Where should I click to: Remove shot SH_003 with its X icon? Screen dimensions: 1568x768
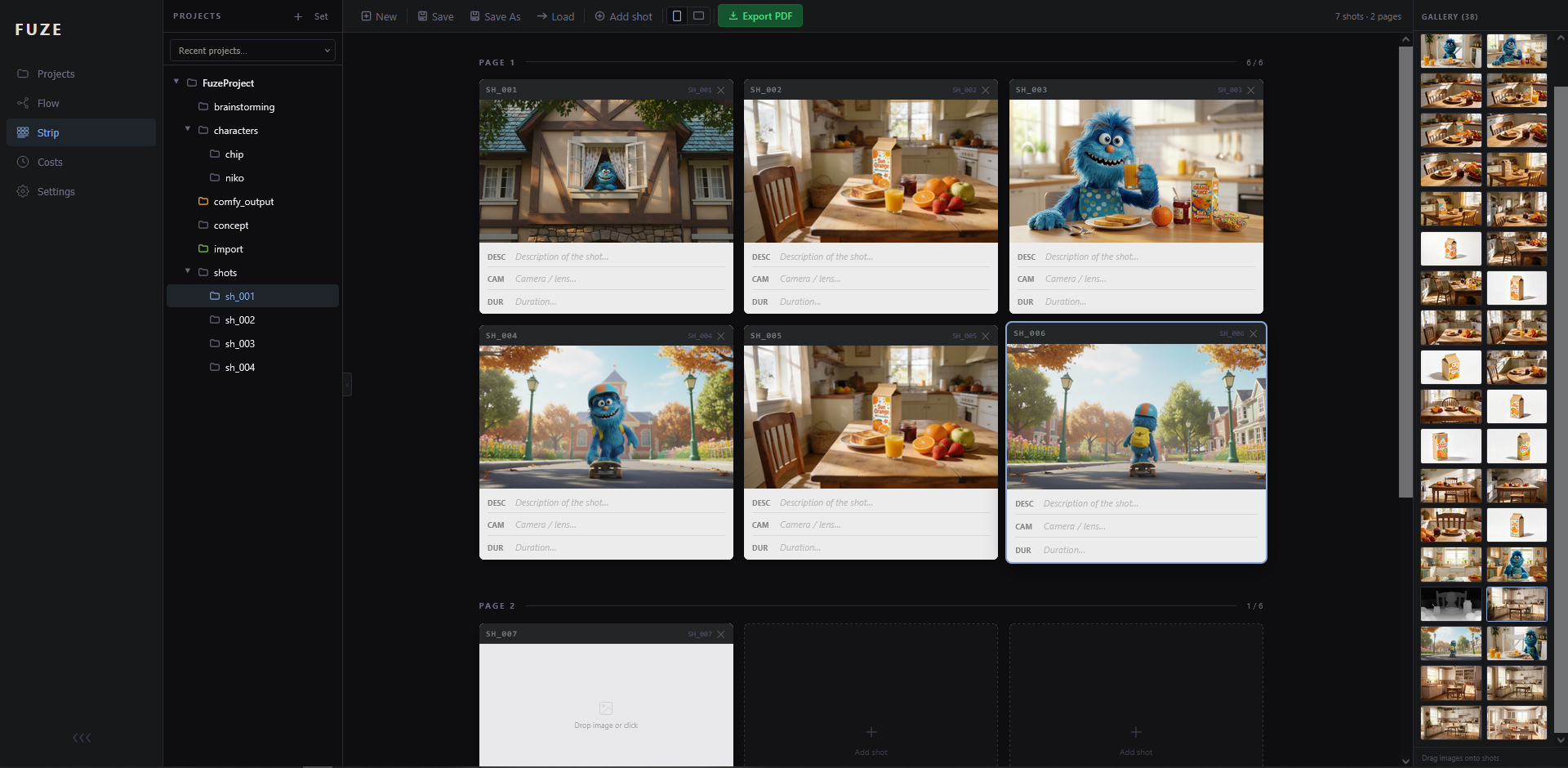[x=1250, y=90]
